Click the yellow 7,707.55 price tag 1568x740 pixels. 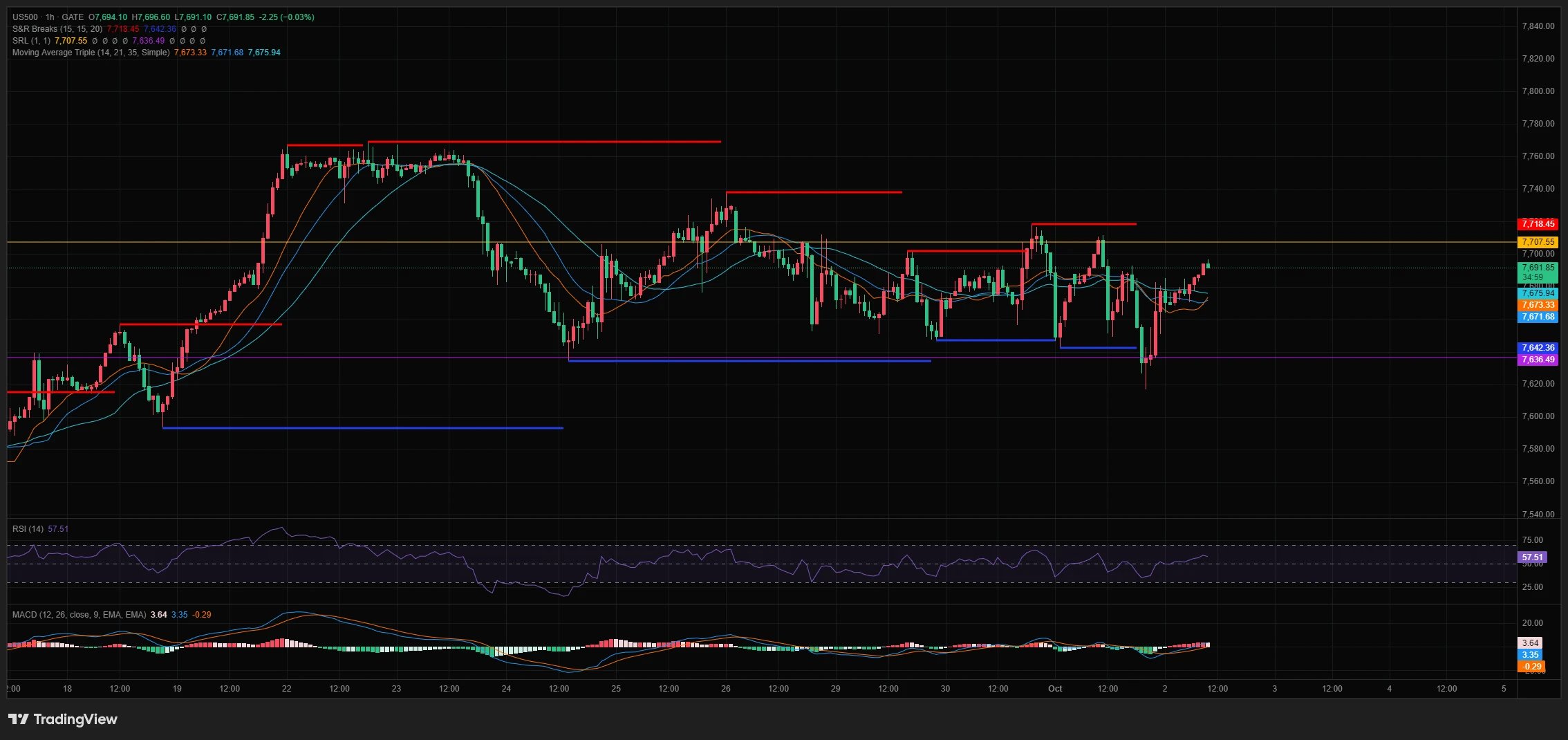[x=1538, y=242]
